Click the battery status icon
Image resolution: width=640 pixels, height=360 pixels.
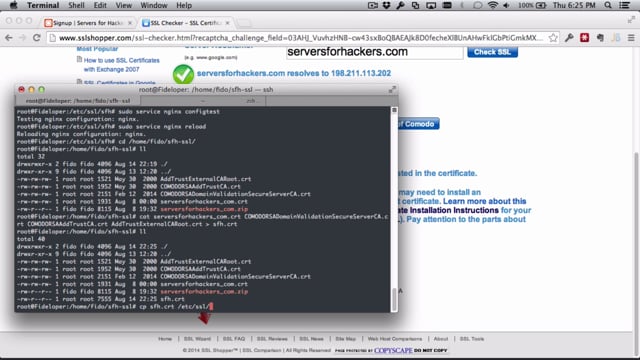pos(541,5)
